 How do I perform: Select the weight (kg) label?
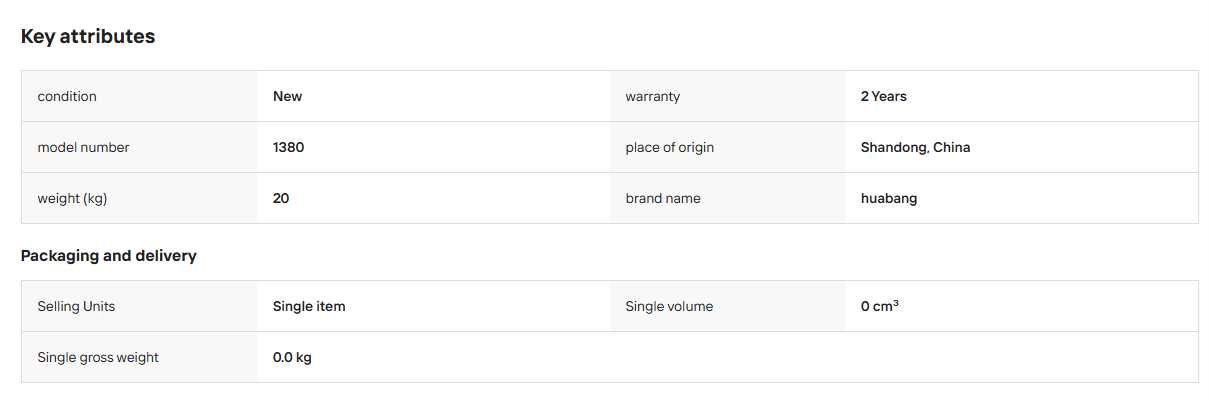coord(73,198)
